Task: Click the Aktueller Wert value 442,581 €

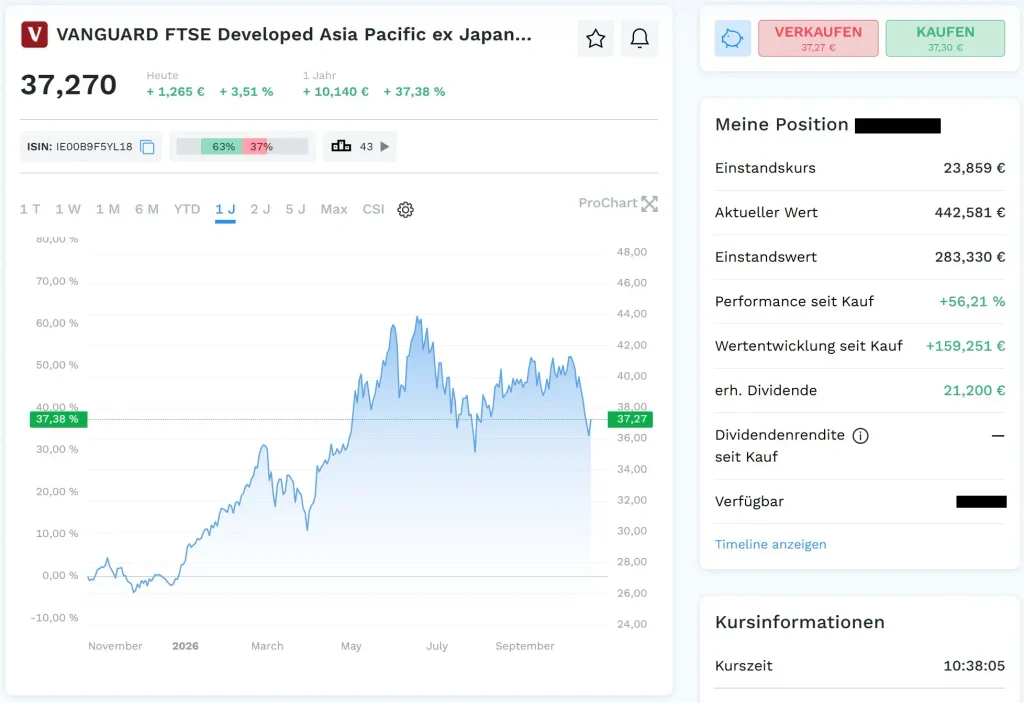Action: [970, 212]
